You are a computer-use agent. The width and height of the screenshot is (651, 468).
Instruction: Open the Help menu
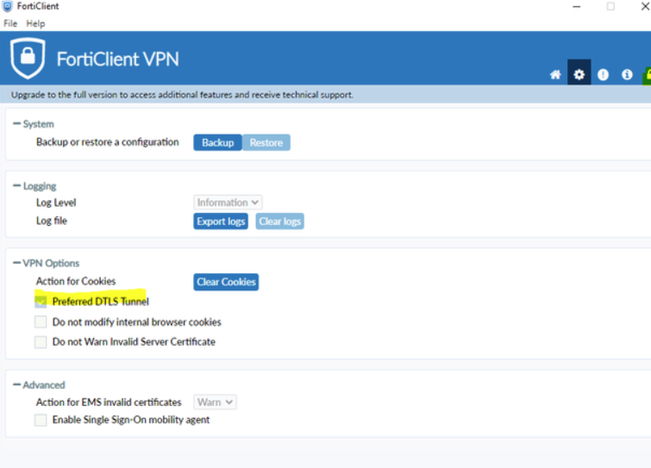click(36, 24)
